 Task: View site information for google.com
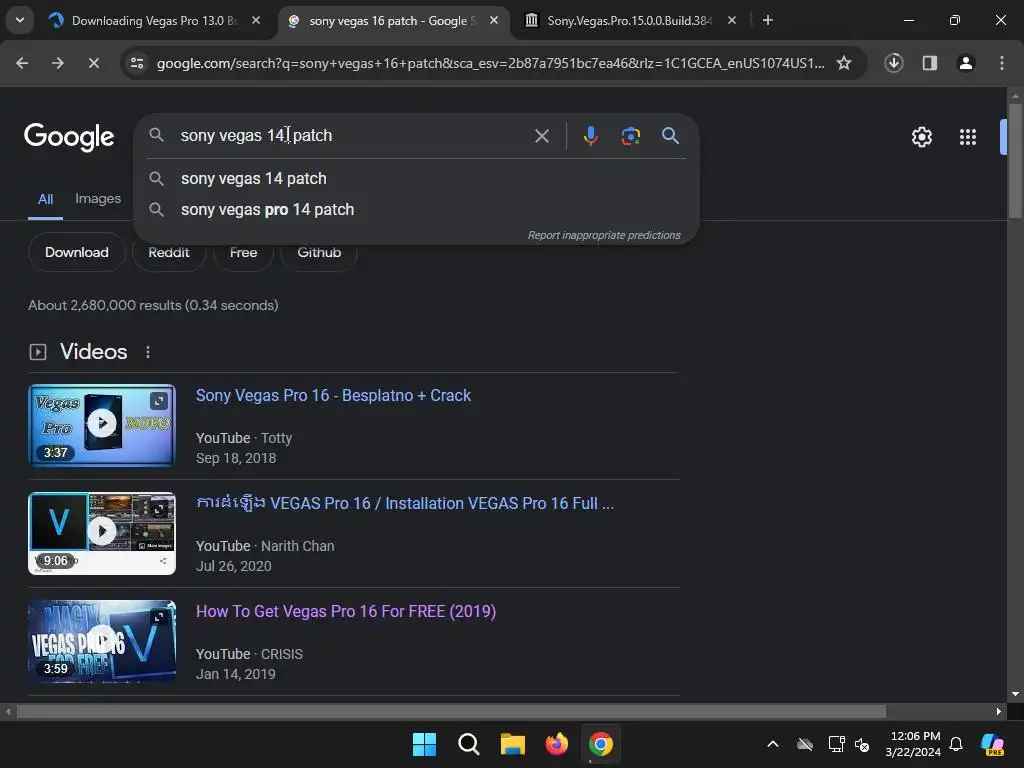[137, 63]
